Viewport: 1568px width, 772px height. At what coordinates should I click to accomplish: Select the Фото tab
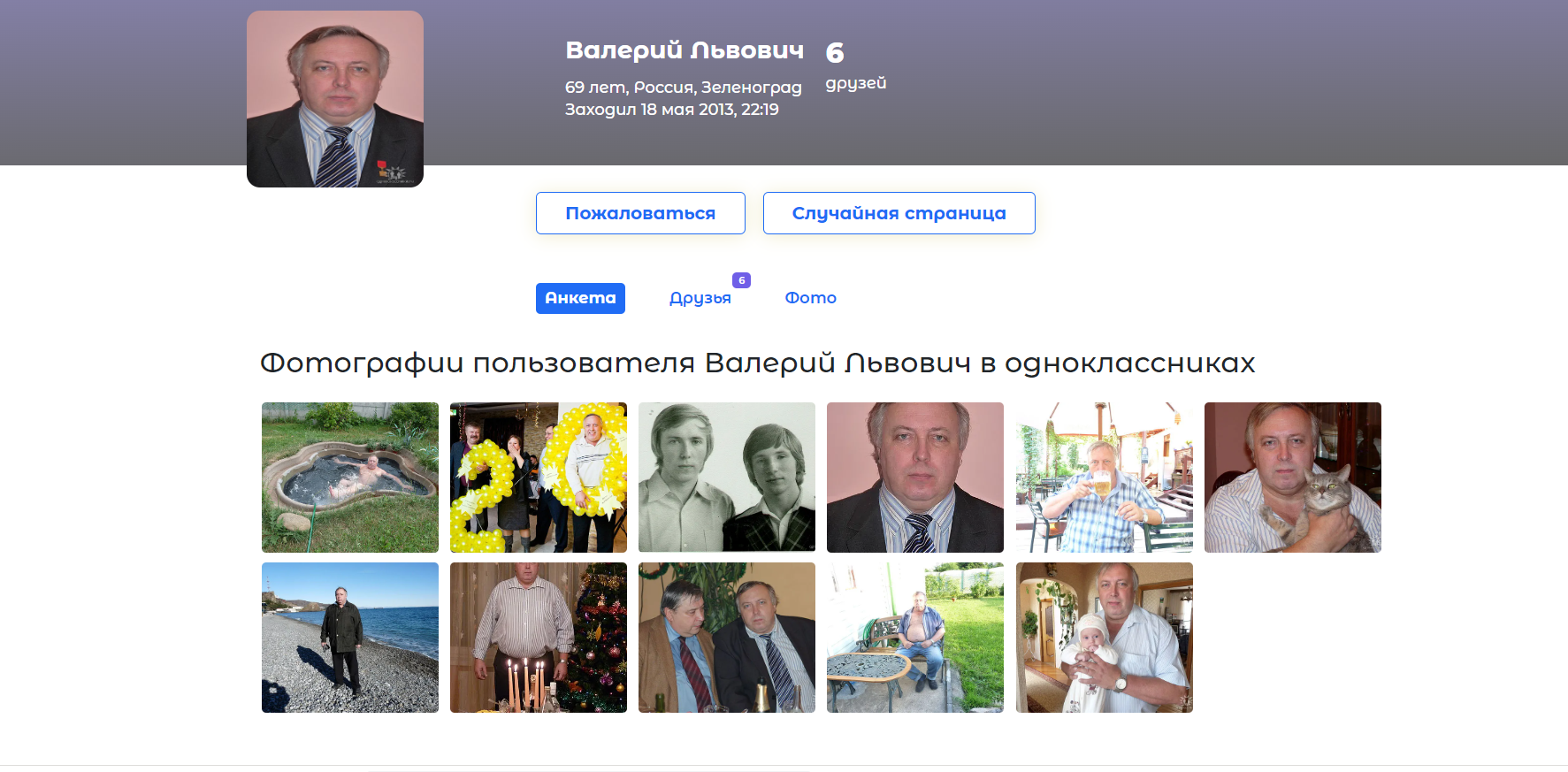[810, 298]
